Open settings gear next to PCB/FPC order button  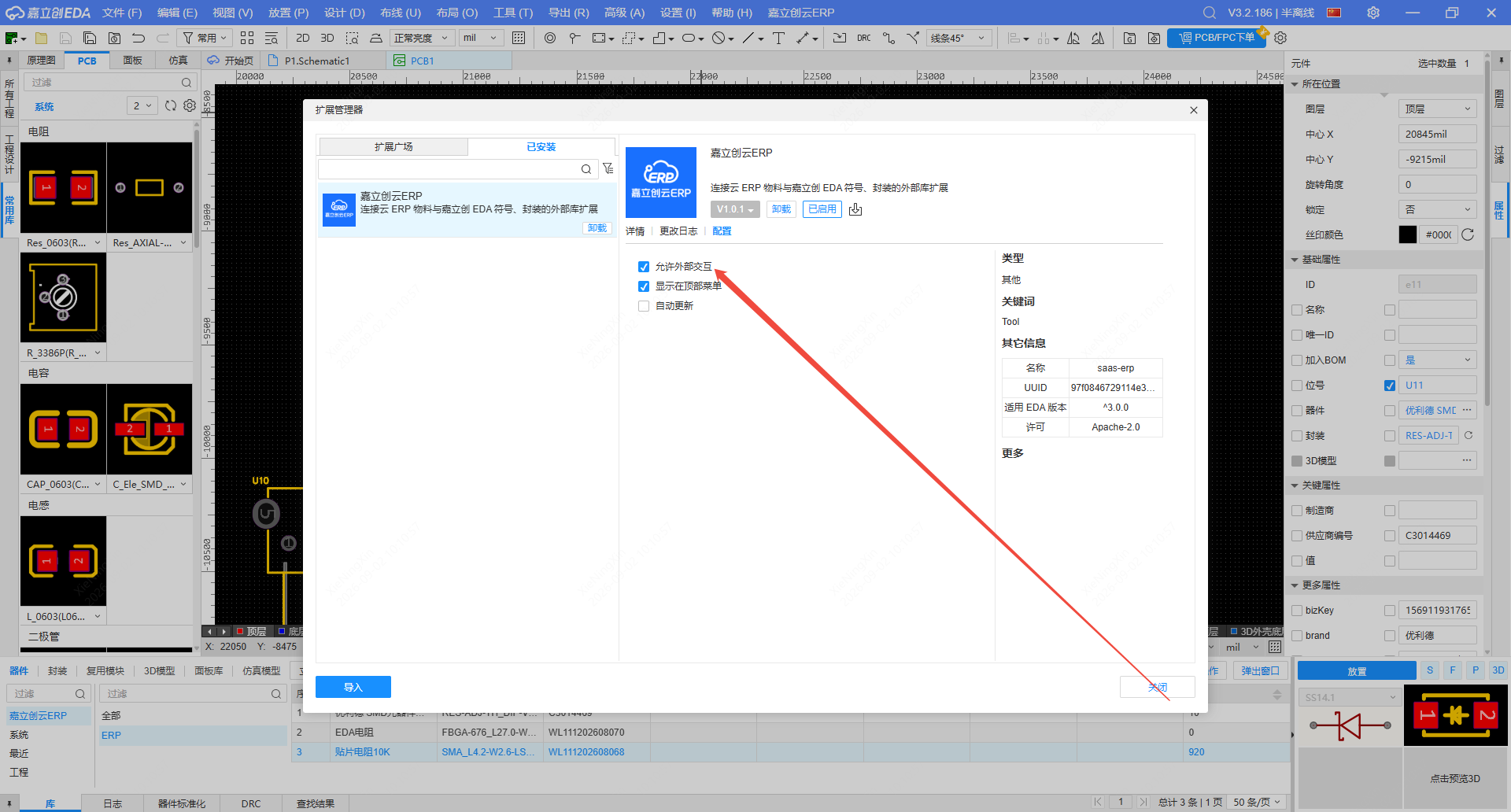coord(1280,38)
